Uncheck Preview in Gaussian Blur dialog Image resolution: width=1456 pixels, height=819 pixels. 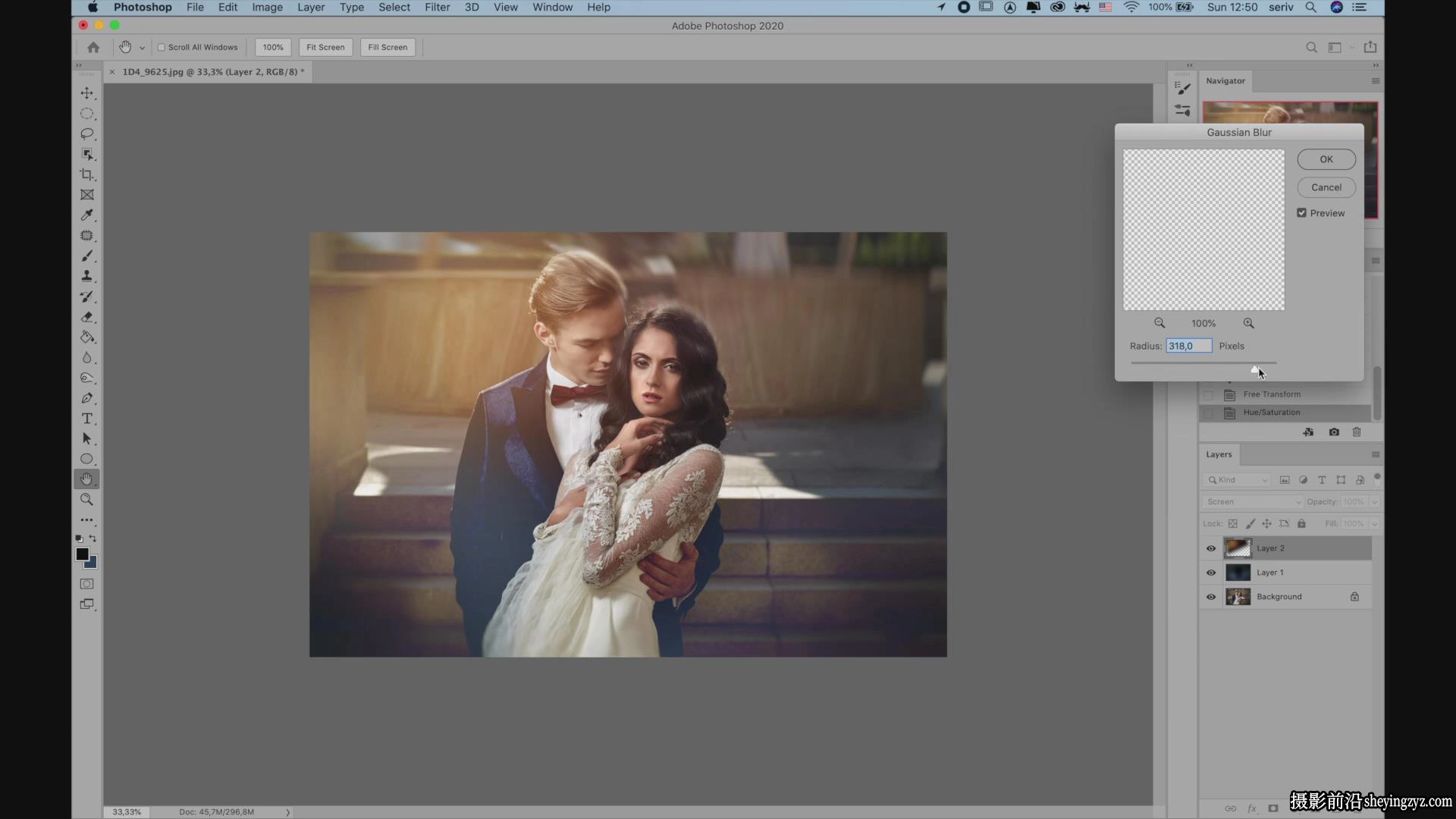1301,213
